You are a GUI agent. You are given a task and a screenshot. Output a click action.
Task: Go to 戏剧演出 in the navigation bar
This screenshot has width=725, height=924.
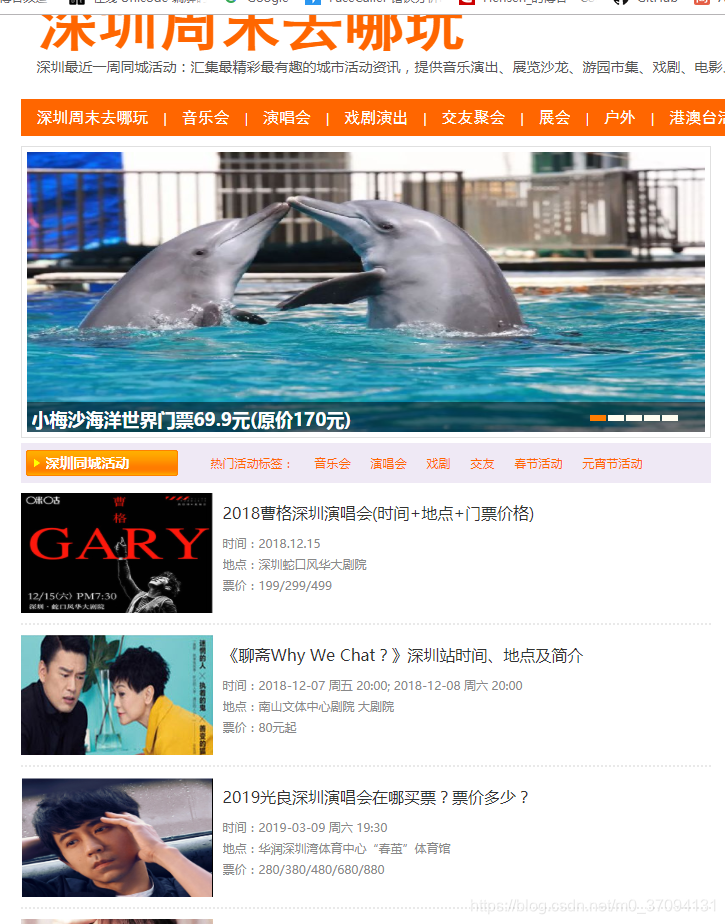click(375, 118)
